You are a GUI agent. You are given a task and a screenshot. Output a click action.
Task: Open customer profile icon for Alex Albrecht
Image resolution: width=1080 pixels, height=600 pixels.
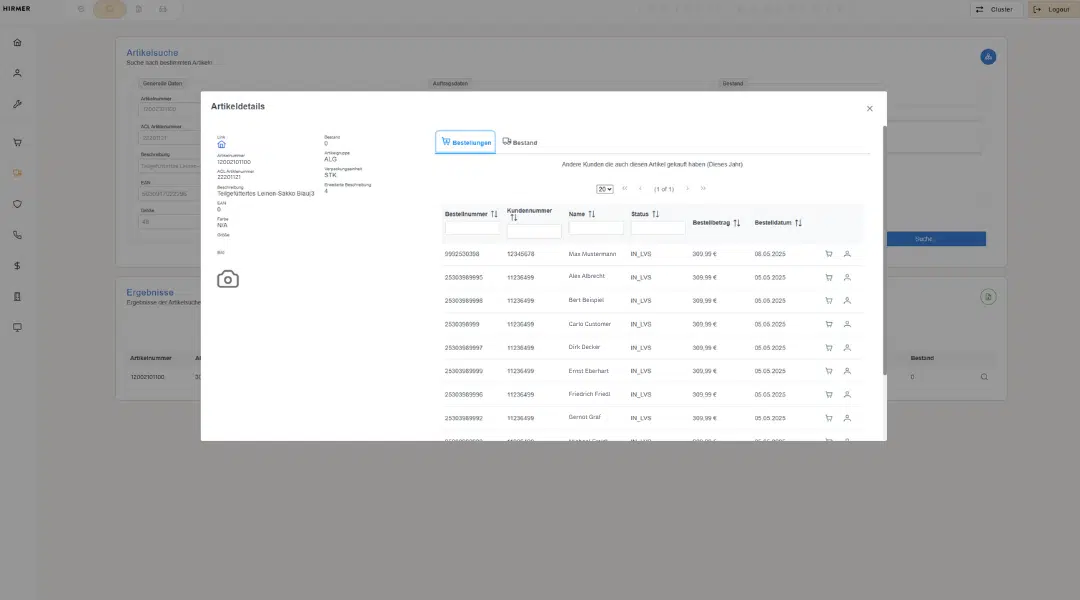pyautogui.click(x=847, y=278)
